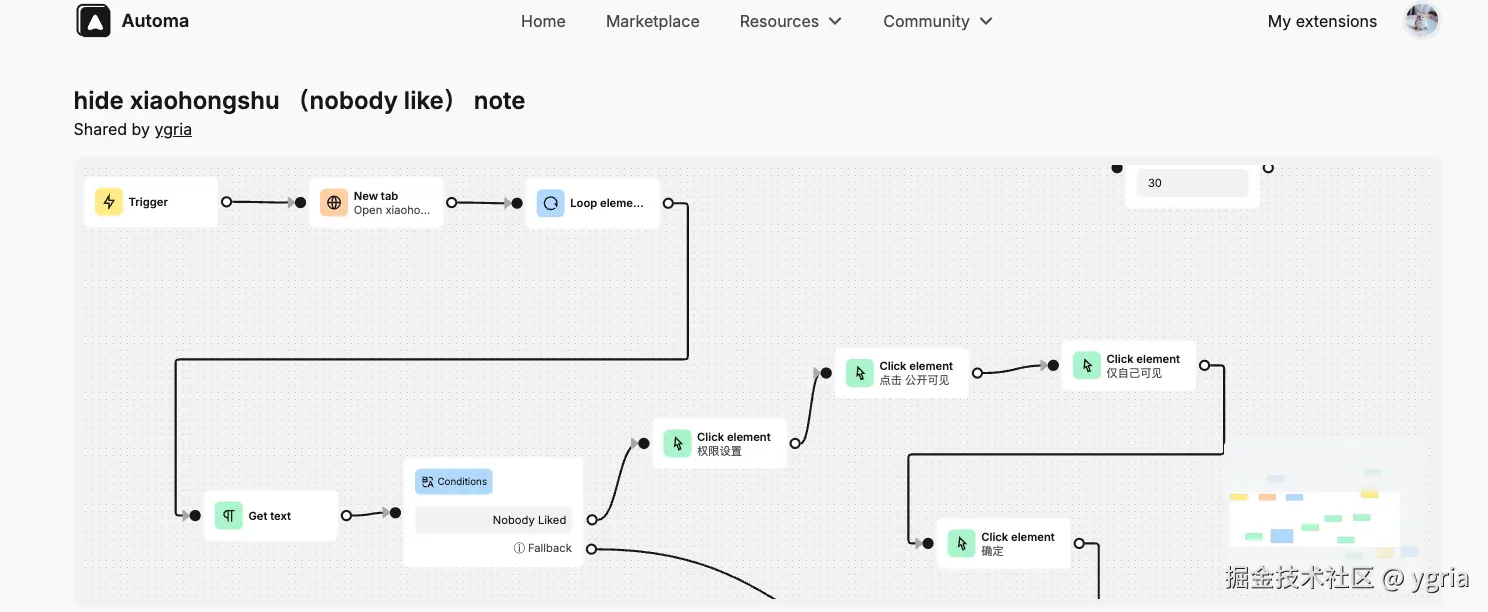Viewport: 1488px width, 612px height.
Task: Select the Trigger block label
Action: click(148, 202)
